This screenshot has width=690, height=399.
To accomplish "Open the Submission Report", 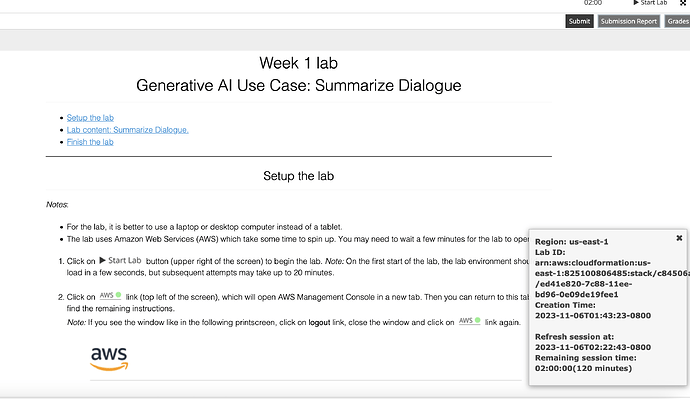I will point(628,21).
